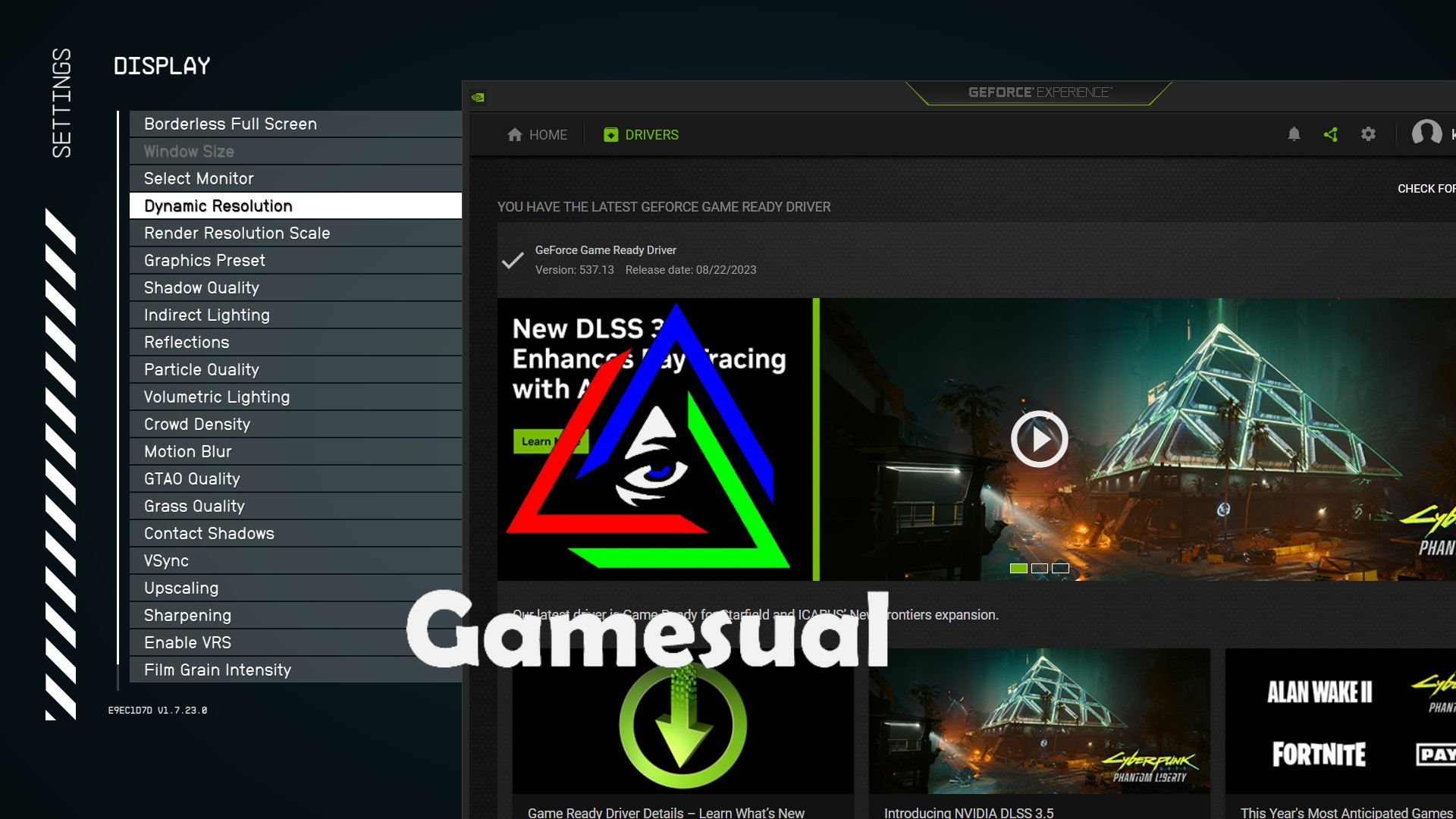Select Motion Blur setting
This screenshot has width=1456, height=819.
(x=296, y=452)
